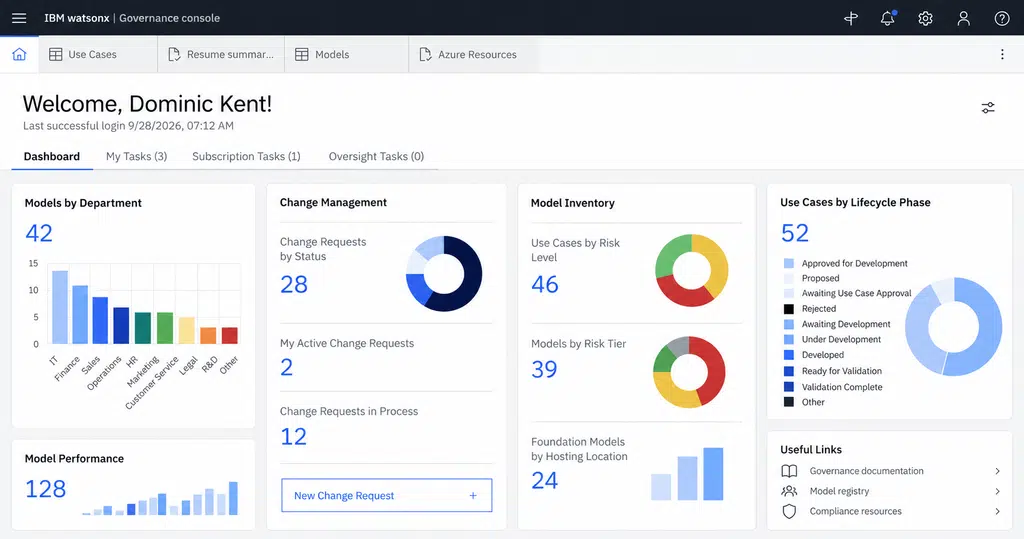Click the Awaiting Development legend entry
The height and width of the screenshot is (539, 1024).
pyautogui.click(x=837, y=324)
